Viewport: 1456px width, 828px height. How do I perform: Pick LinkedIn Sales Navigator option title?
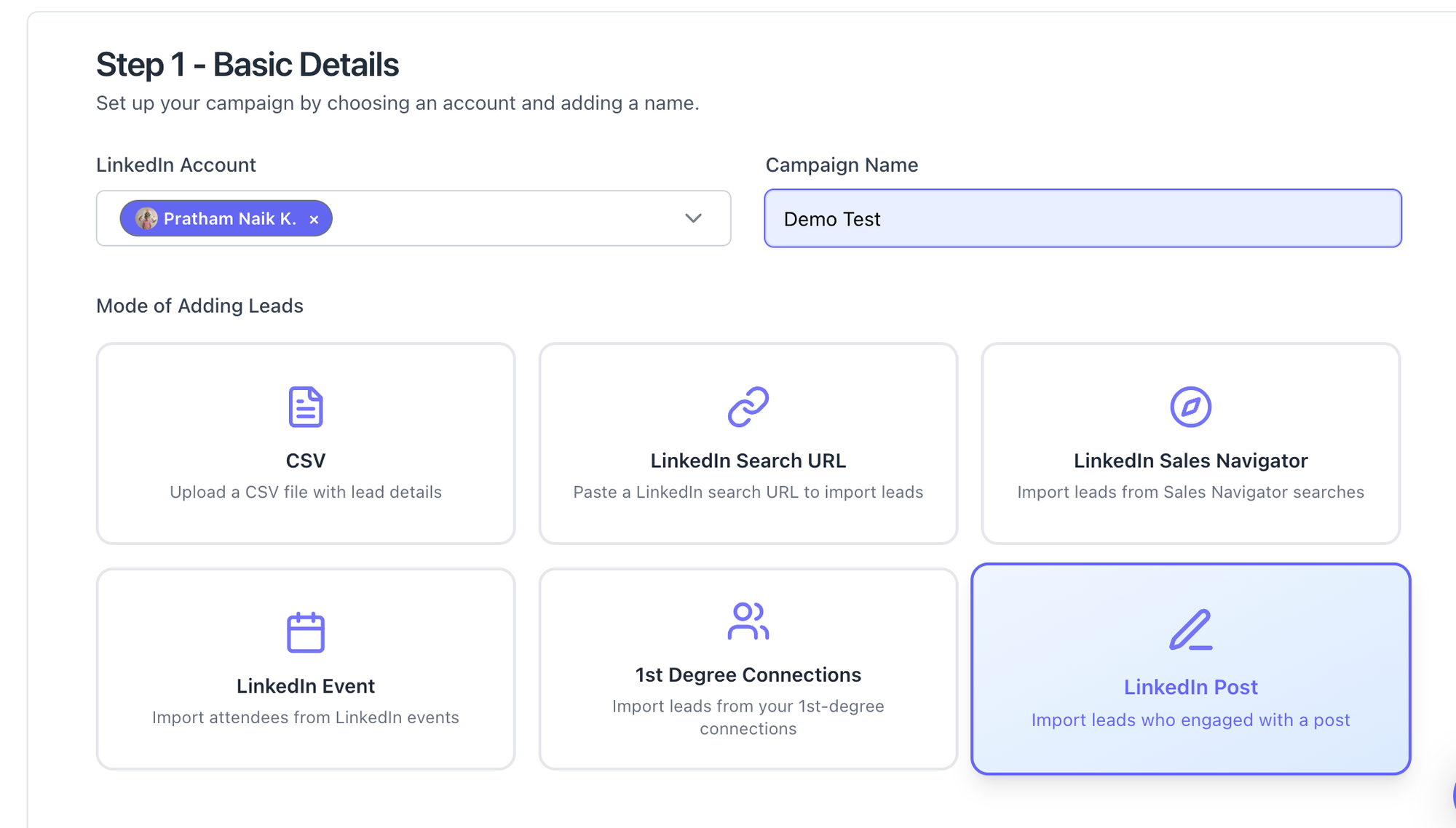pyautogui.click(x=1190, y=461)
